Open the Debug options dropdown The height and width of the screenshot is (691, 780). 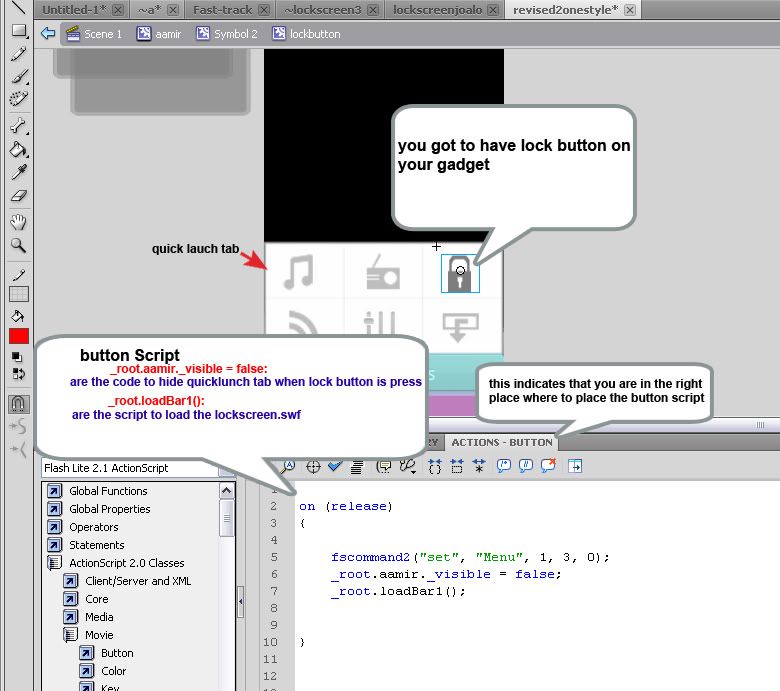click(408, 467)
